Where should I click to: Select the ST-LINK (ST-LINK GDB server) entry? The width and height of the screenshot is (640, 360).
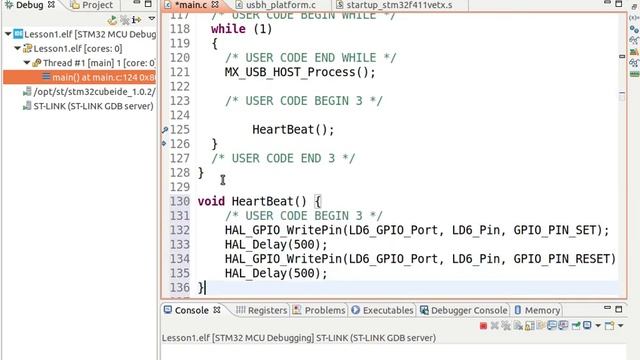(89, 106)
